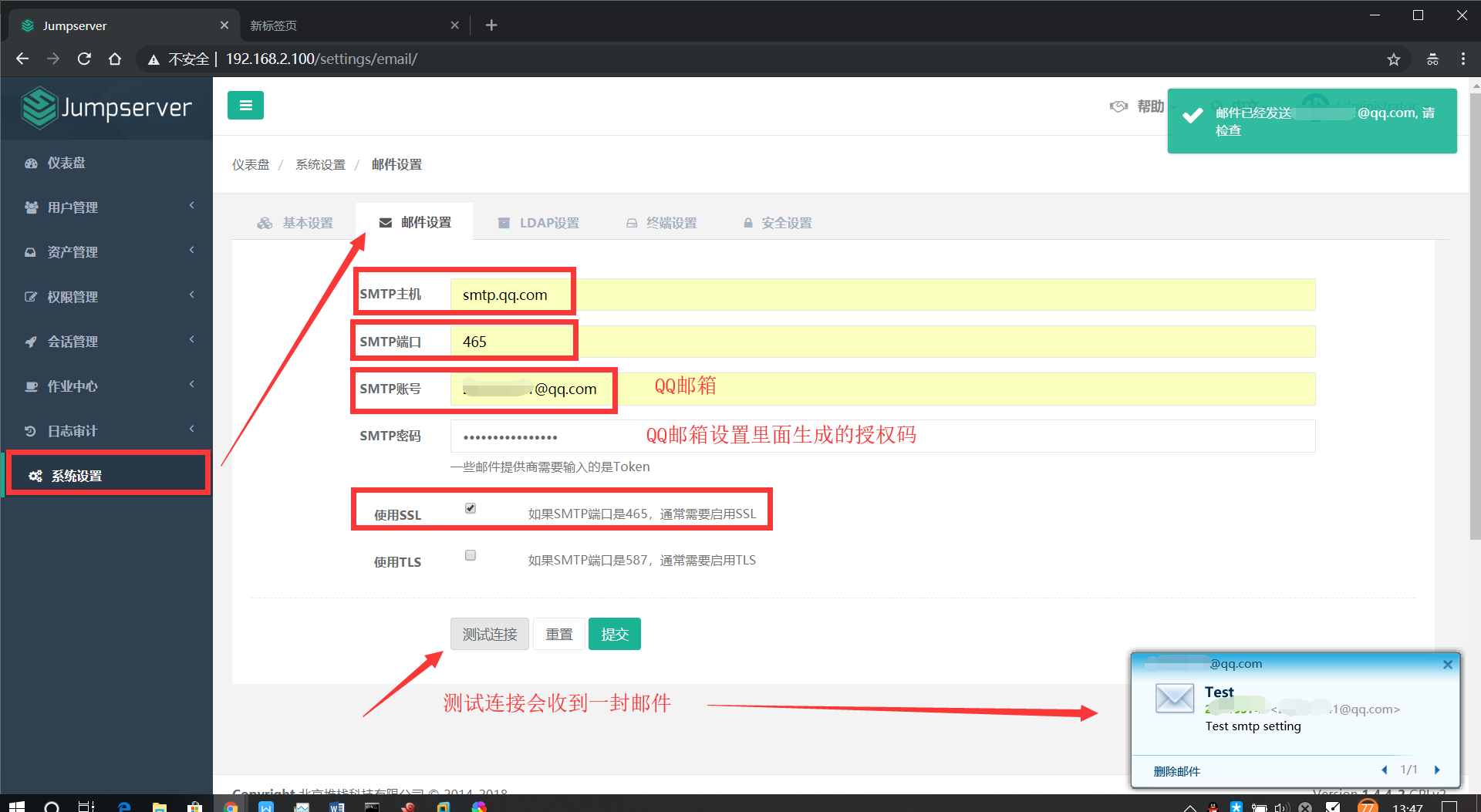Click the envelope icon in mail popup
1481x812 pixels.
1174,698
